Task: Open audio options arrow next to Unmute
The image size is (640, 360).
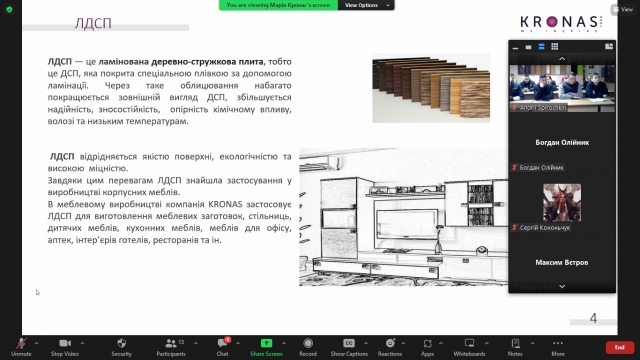Action: point(36,344)
